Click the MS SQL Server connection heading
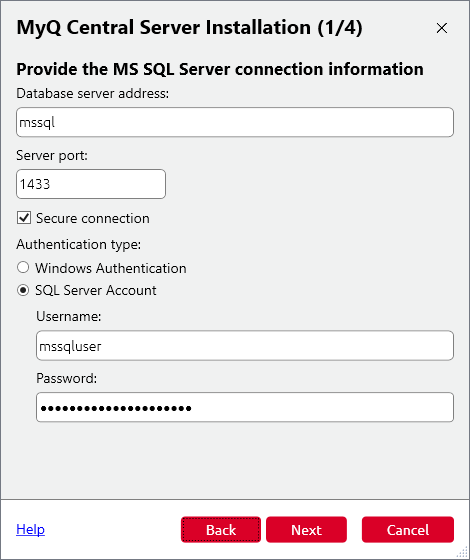The width and height of the screenshot is (470, 560). (x=220, y=69)
